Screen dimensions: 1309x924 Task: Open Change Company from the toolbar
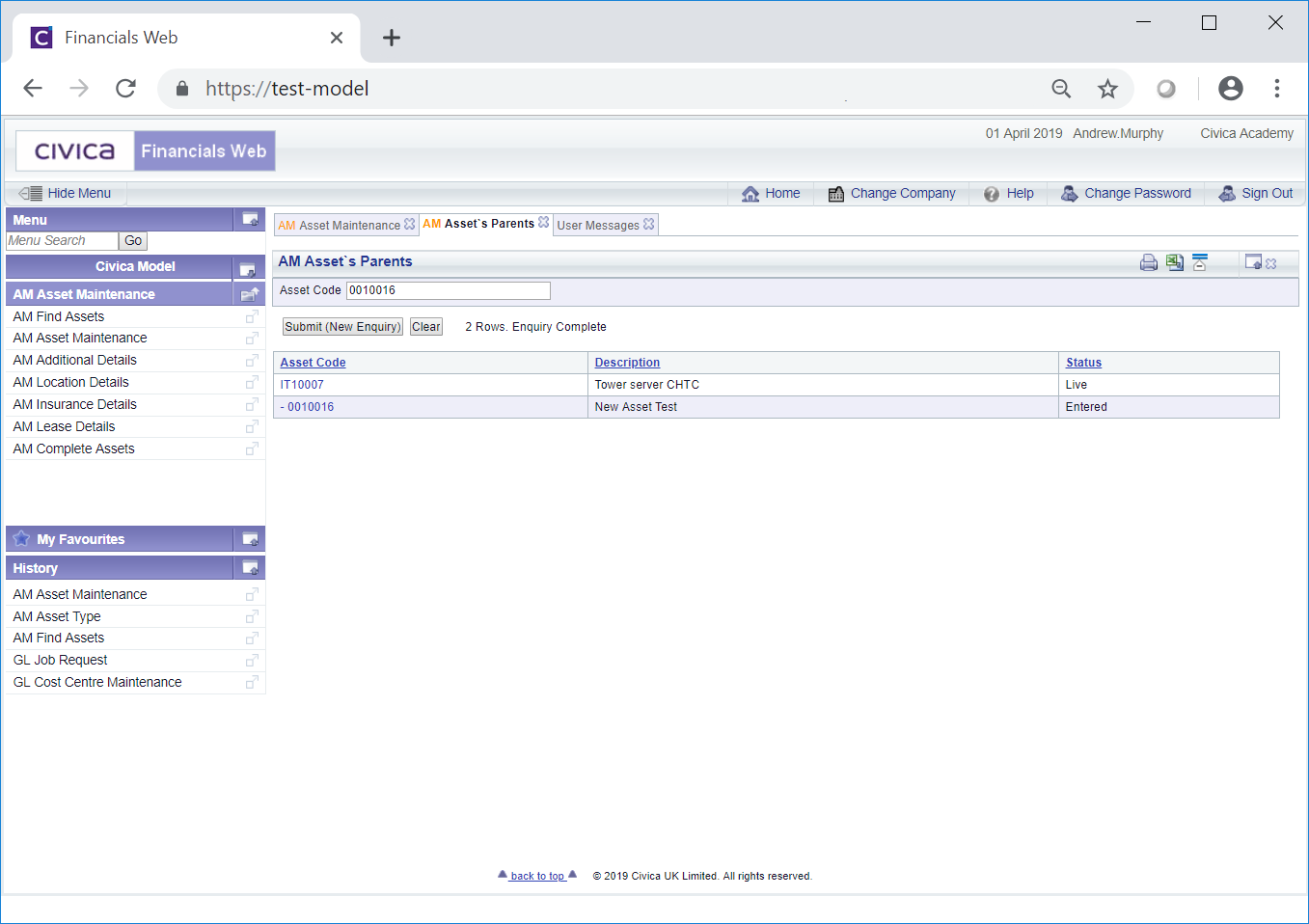[891, 193]
